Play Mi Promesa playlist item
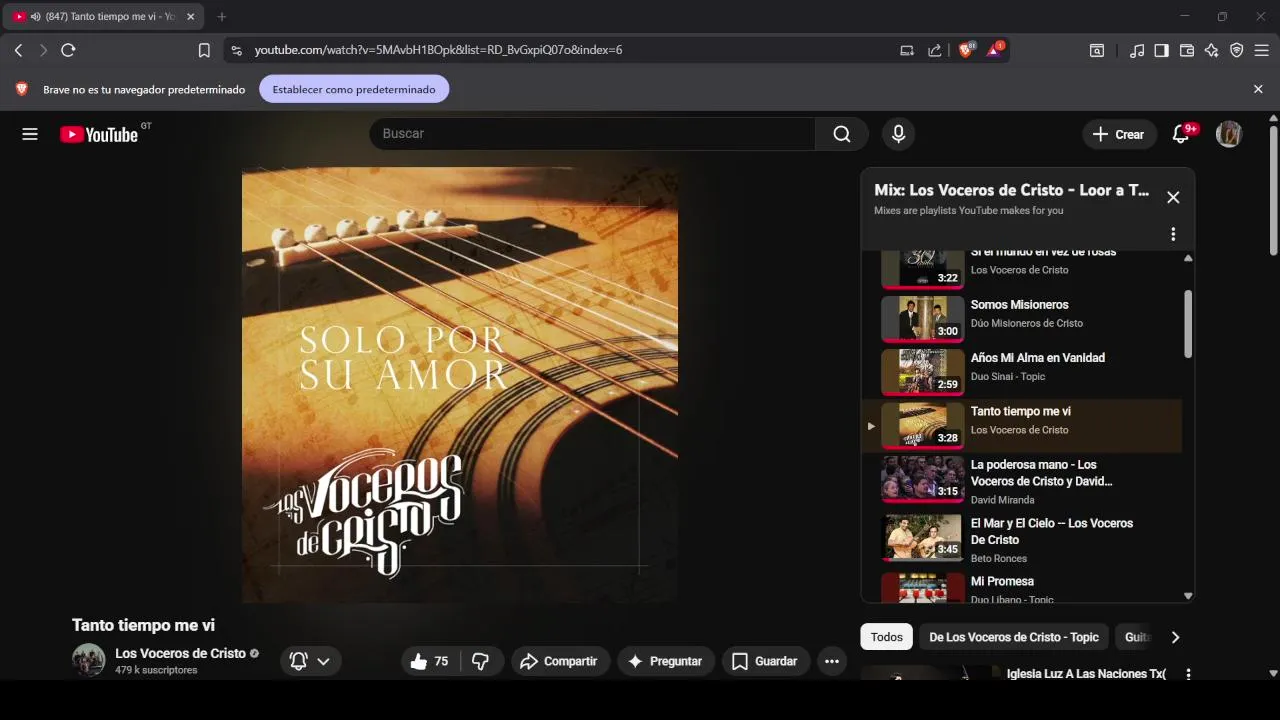The width and height of the screenshot is (1280, 720). (1021, 587)
